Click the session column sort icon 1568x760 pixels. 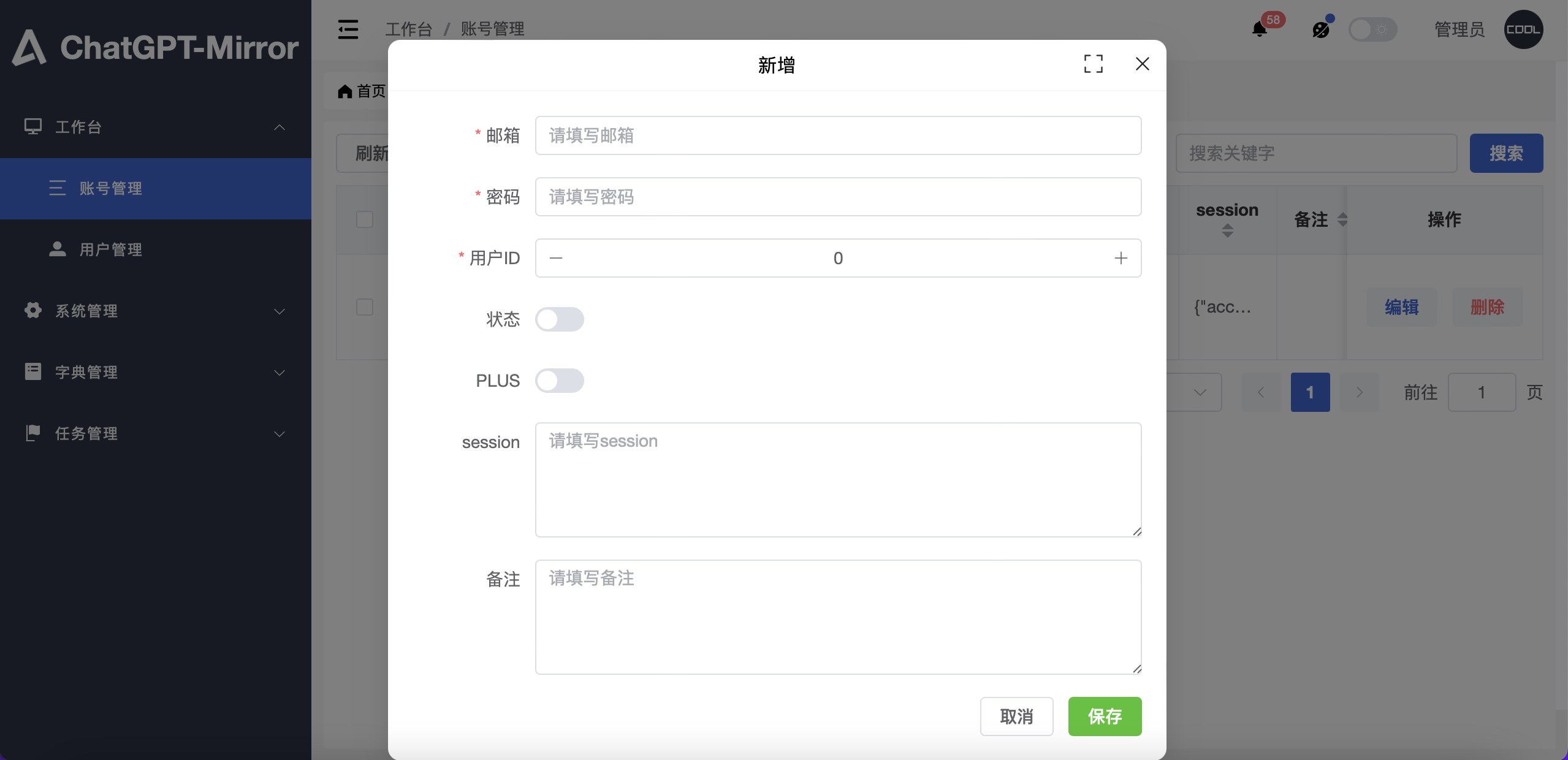point(1227,230)
